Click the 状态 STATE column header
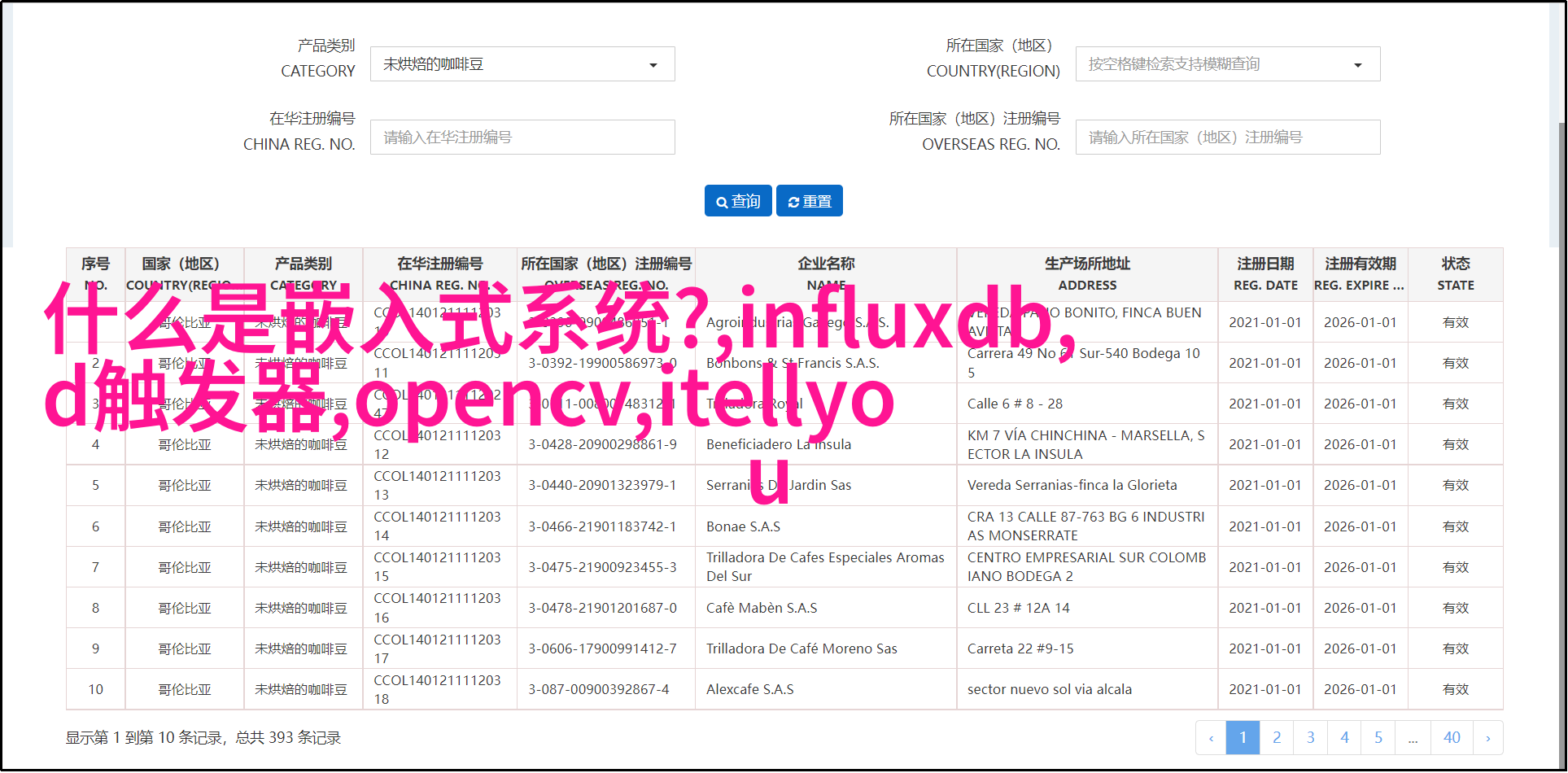The height and width of the screenshot is (773, 1568). tap(1456, 274)
